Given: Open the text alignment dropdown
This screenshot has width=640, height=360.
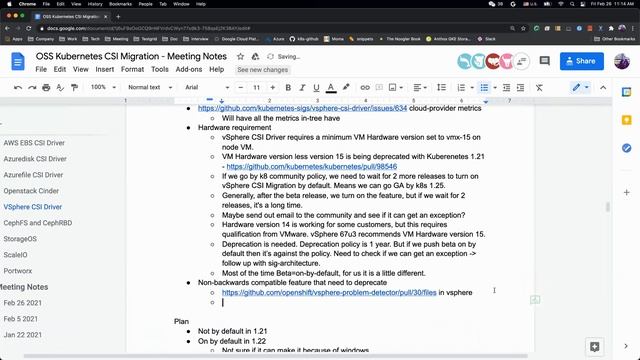Looking at the screenshot, I should point(420,87).
